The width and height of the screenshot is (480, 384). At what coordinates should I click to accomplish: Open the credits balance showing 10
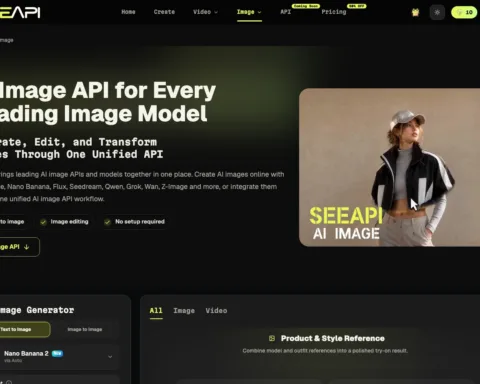[465, 13]
